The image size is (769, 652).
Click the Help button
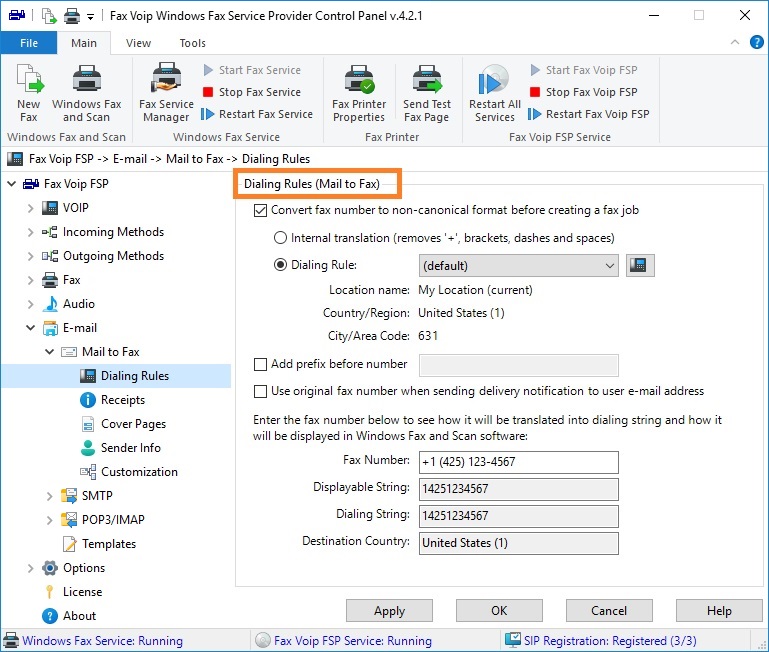coord(719,611)
